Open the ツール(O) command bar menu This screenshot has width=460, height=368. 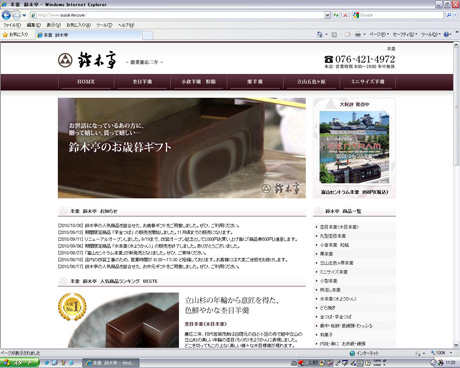pos(431,35)
